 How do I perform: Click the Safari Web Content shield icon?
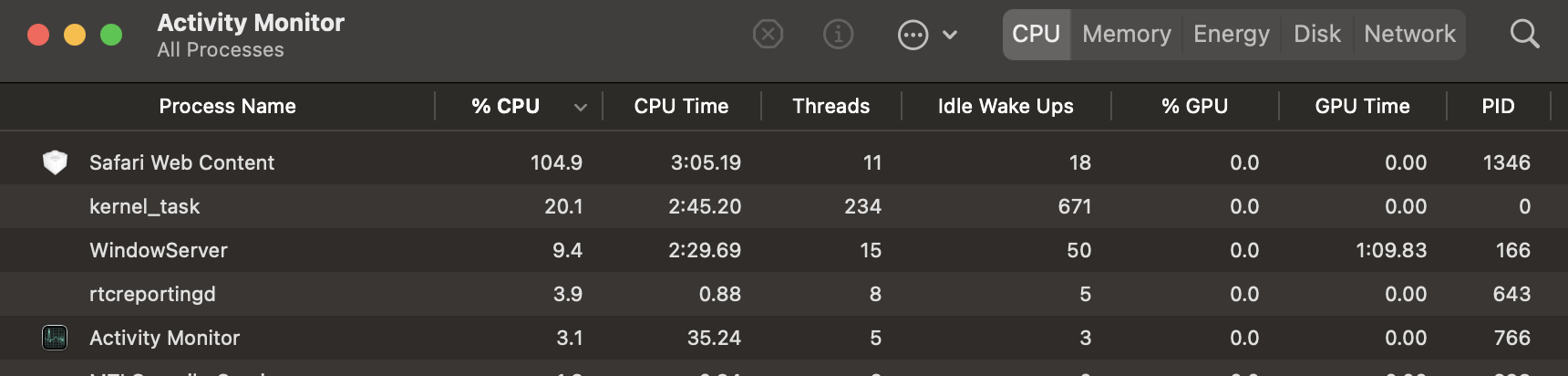pyautogui.click(x=55, y=162)
